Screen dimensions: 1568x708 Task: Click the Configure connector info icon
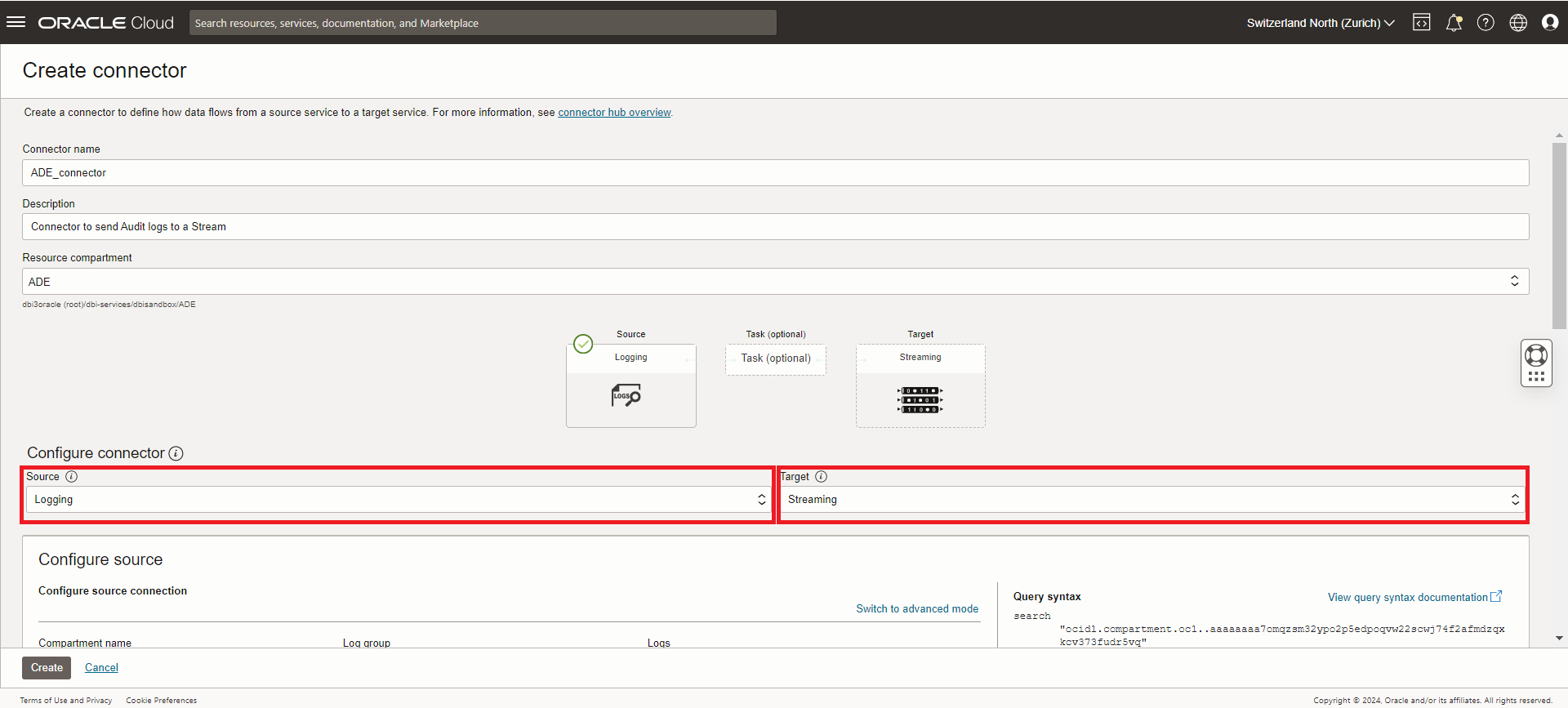(176, 453)
